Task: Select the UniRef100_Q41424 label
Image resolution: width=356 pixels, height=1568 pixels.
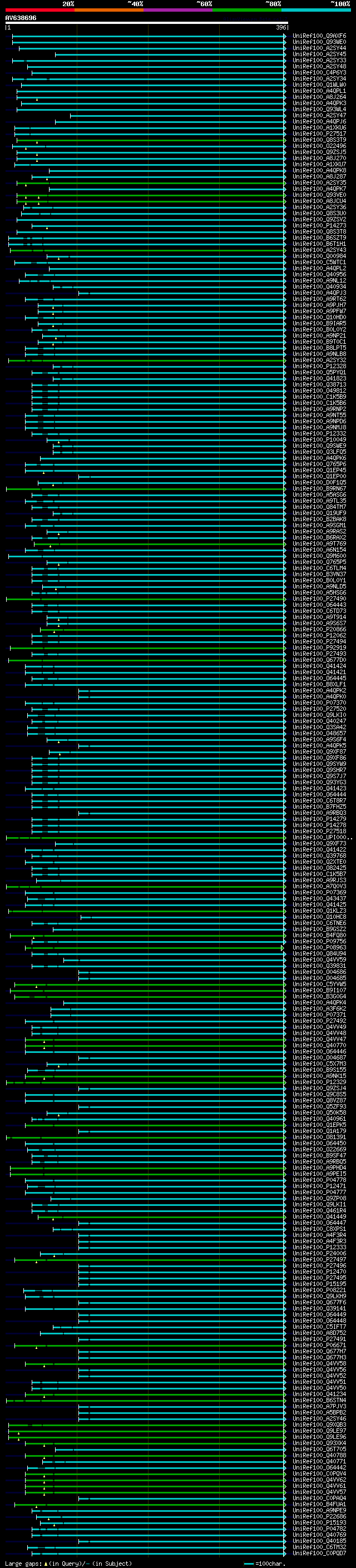Action: [319, 666]
